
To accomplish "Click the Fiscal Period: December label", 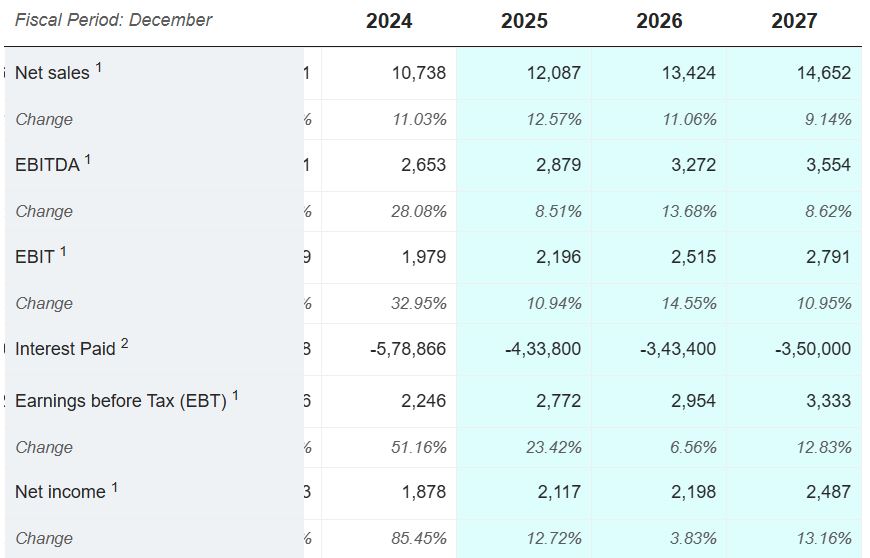I will [113, 20].
